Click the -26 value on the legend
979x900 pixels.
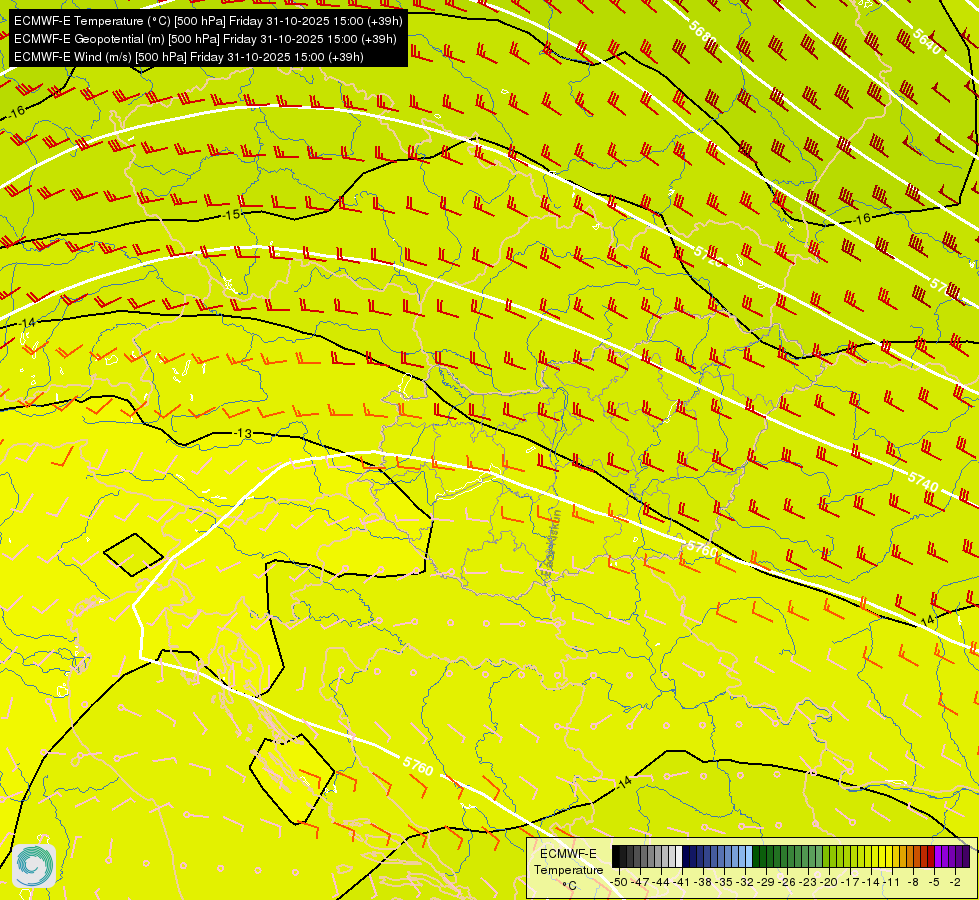click(x=787, y=882)
